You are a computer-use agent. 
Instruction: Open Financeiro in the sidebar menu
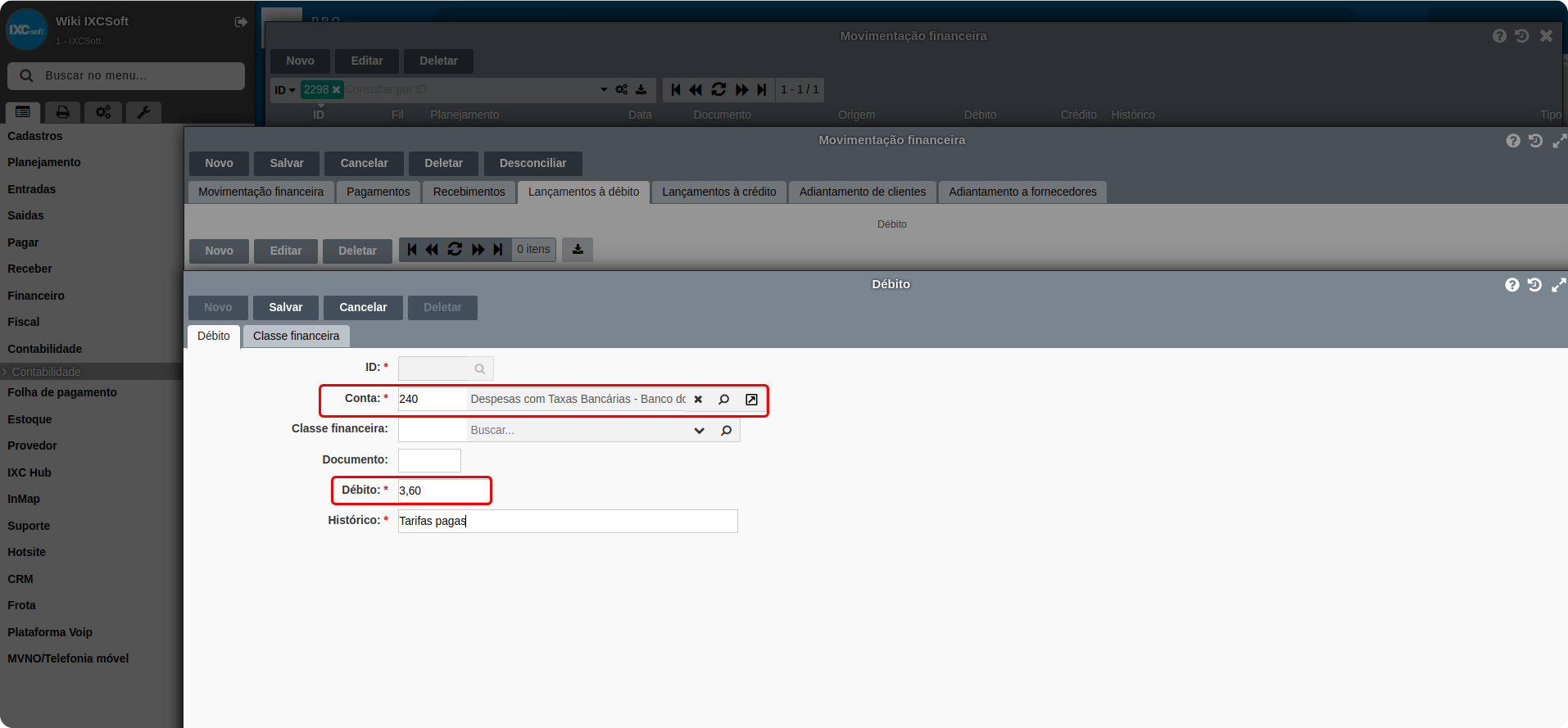click(x=36, y=296)
